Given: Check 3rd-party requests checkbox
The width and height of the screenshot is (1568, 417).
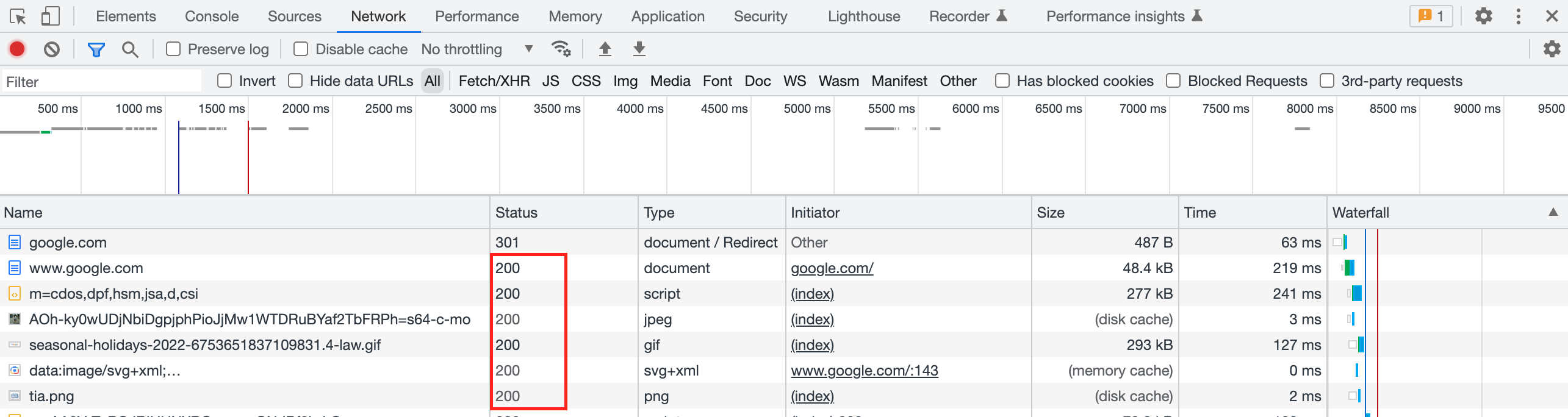Looking at the screenshot, I should [1327, 80].
